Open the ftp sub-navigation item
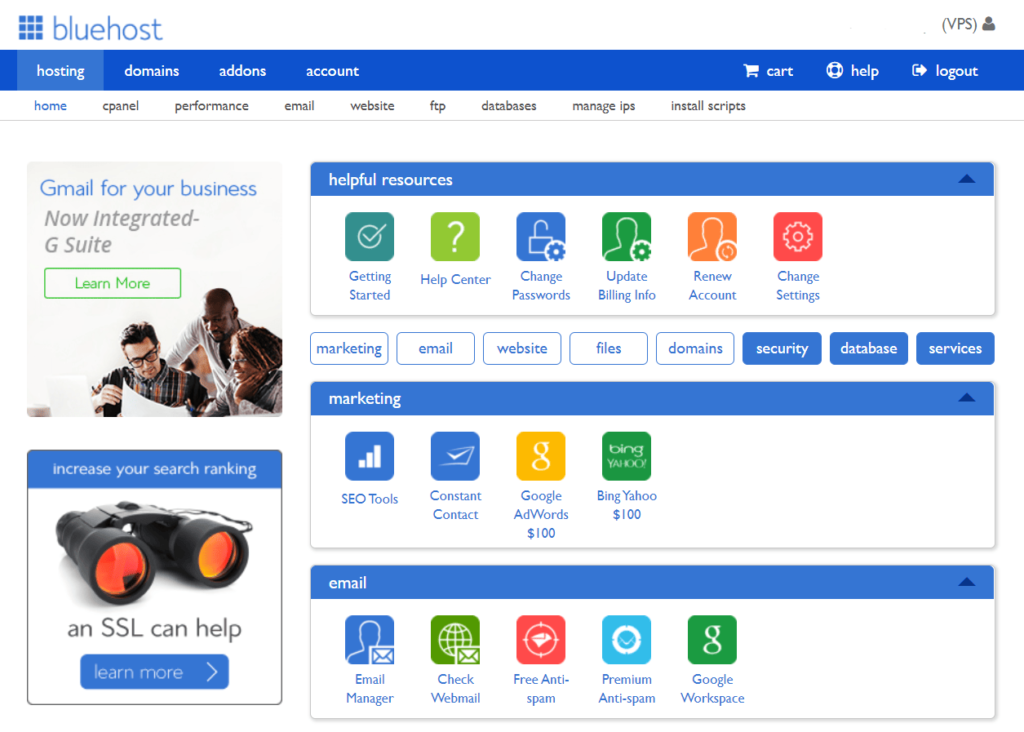Screen dimensions: 1024x732 pos(438,106)
